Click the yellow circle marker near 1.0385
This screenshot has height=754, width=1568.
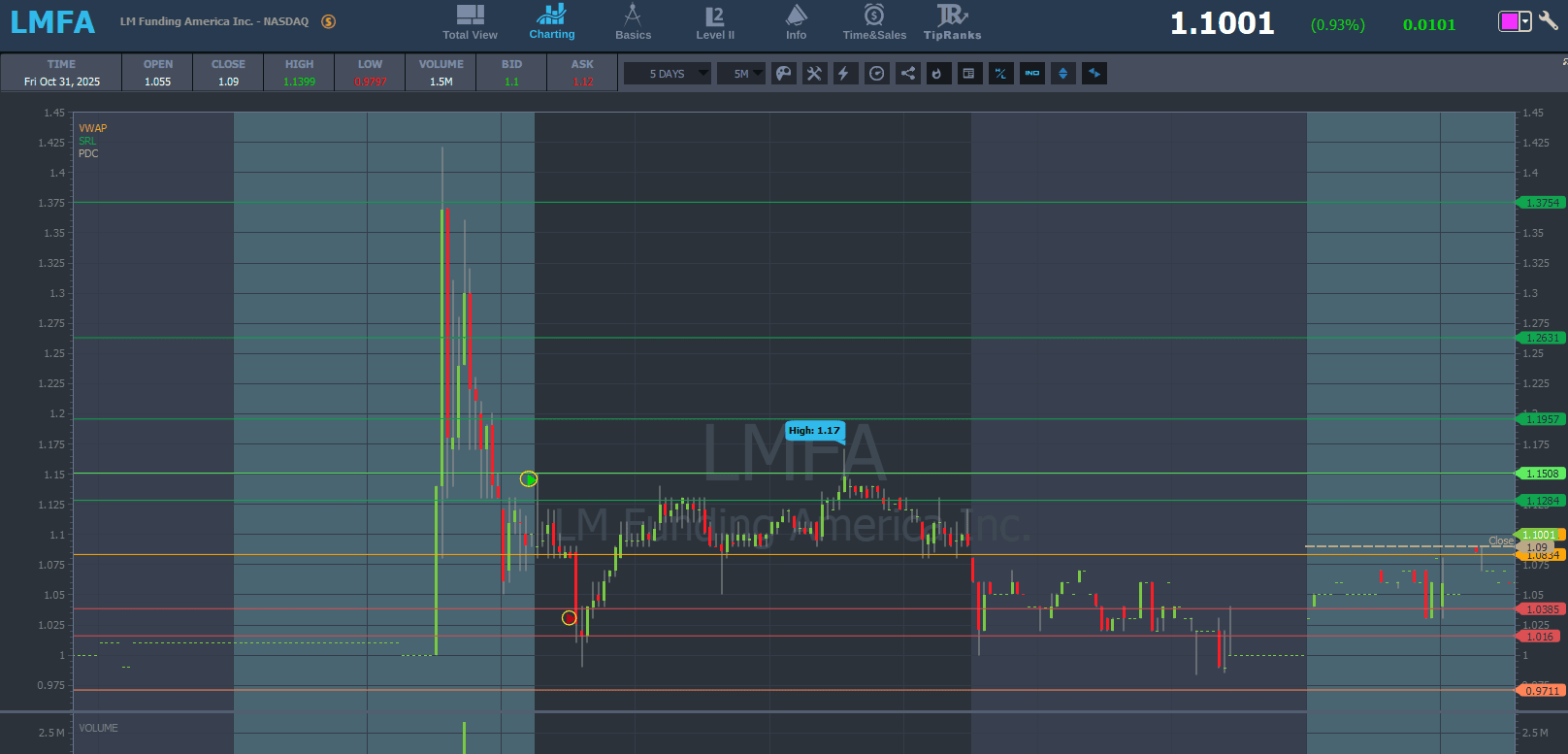coord(570,617)
